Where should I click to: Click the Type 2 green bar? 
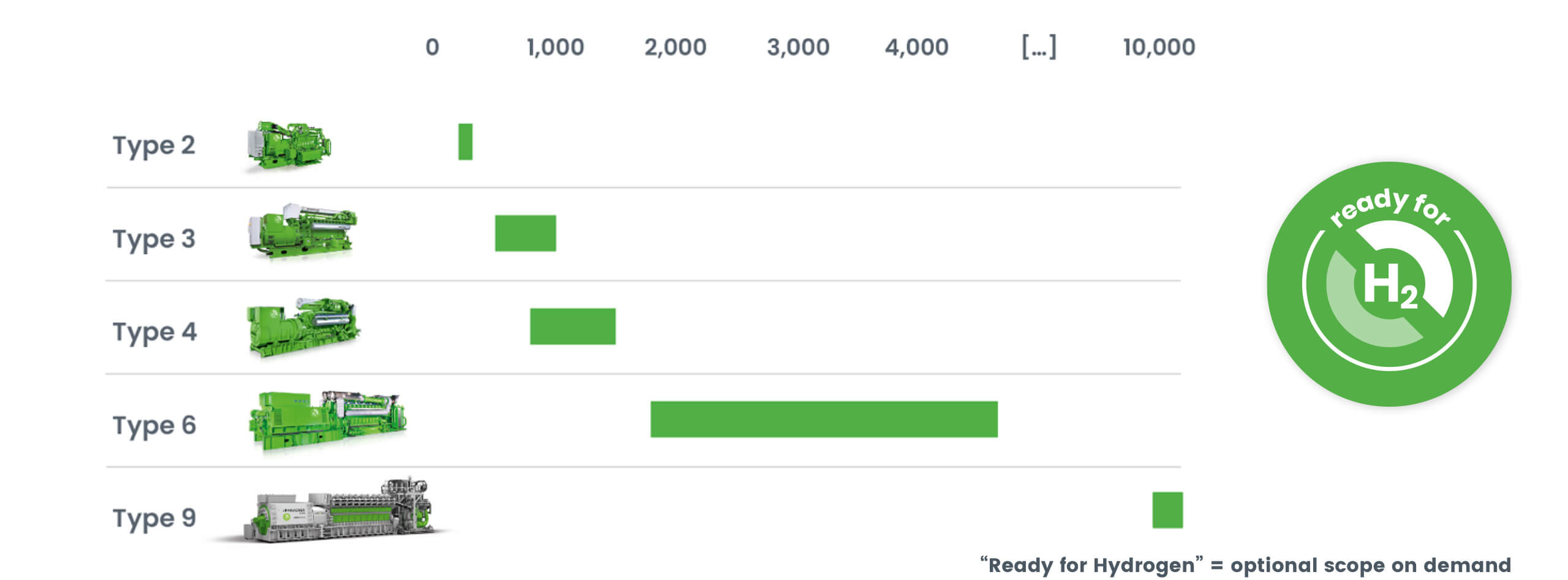pyautogui.click(x=465, y=141)
